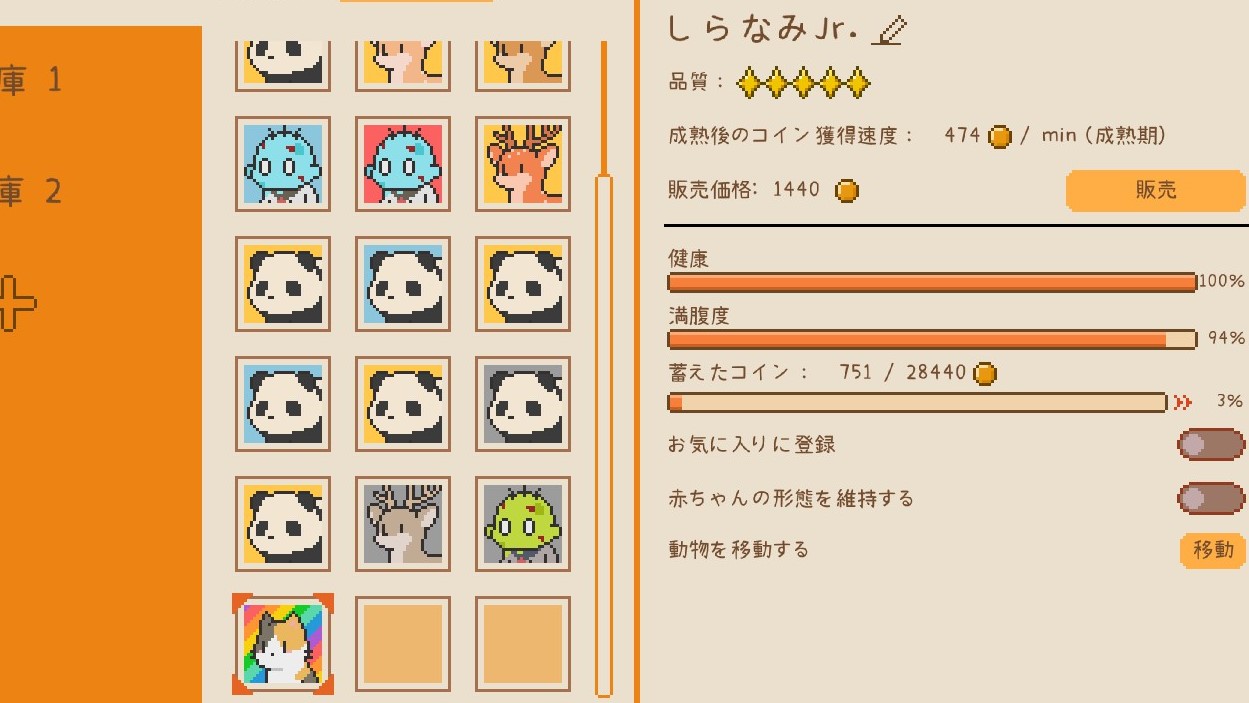Select the green zombie animal on gray background
Viewport: 1249px width, 703px height.
[x=523, y=524]
